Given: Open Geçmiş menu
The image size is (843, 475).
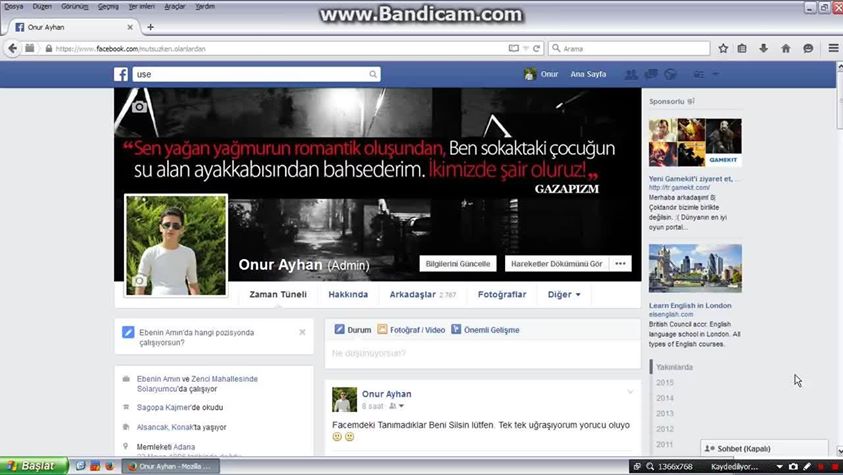Looking at the screenshot, I should pyautogui.click(x=108, y=6).
